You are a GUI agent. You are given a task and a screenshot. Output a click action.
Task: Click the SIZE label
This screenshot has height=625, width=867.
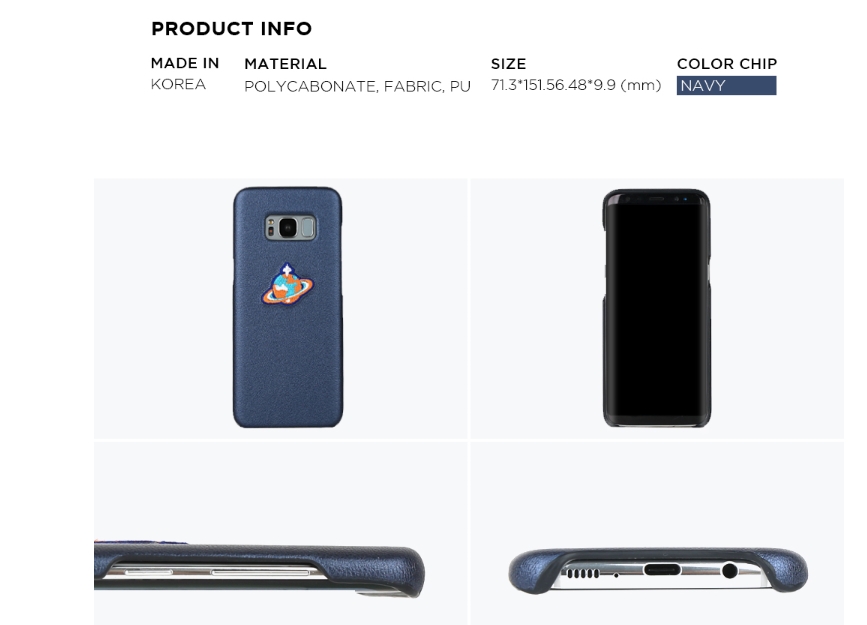509,64
